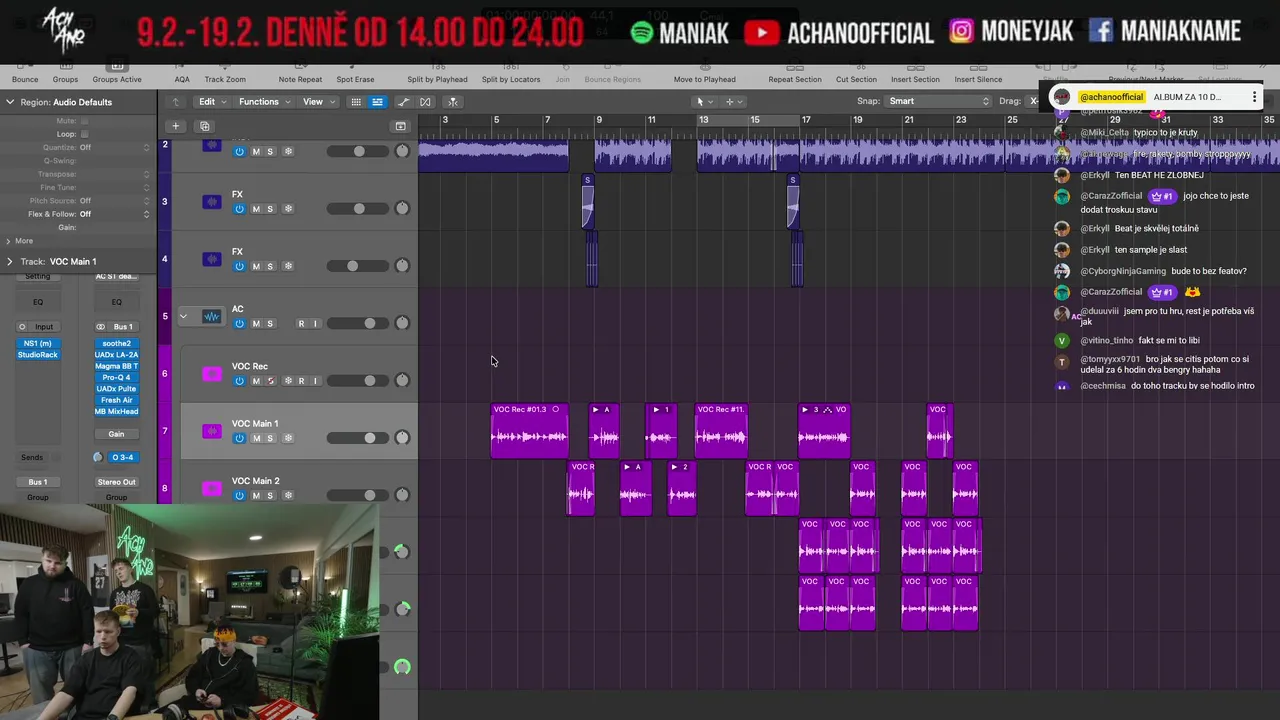Toggle power on the VOC Main 1 track

(x=239, y=438)
